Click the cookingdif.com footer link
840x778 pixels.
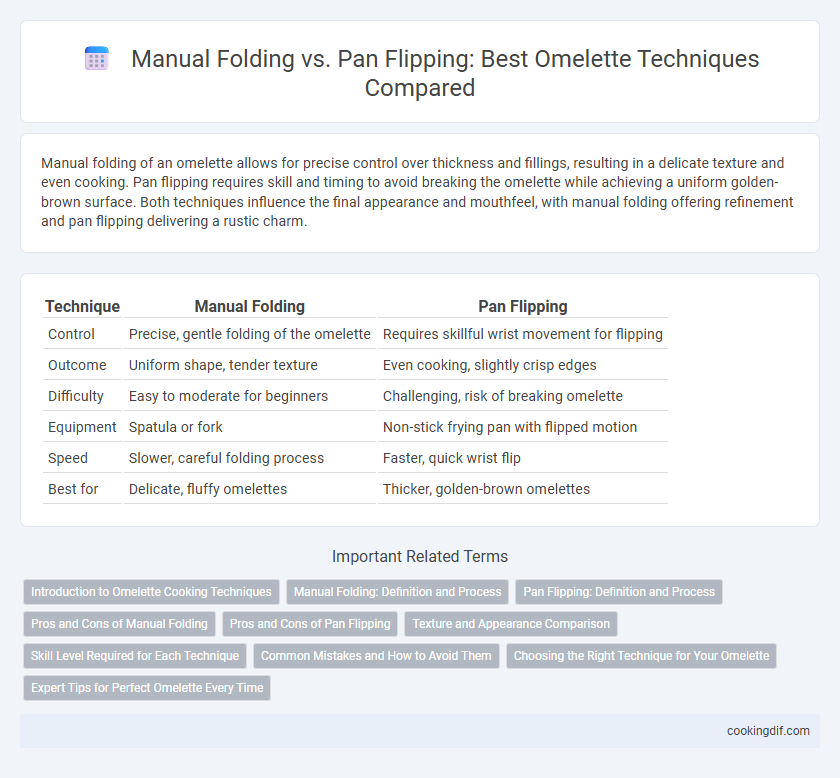coord(768,731)
